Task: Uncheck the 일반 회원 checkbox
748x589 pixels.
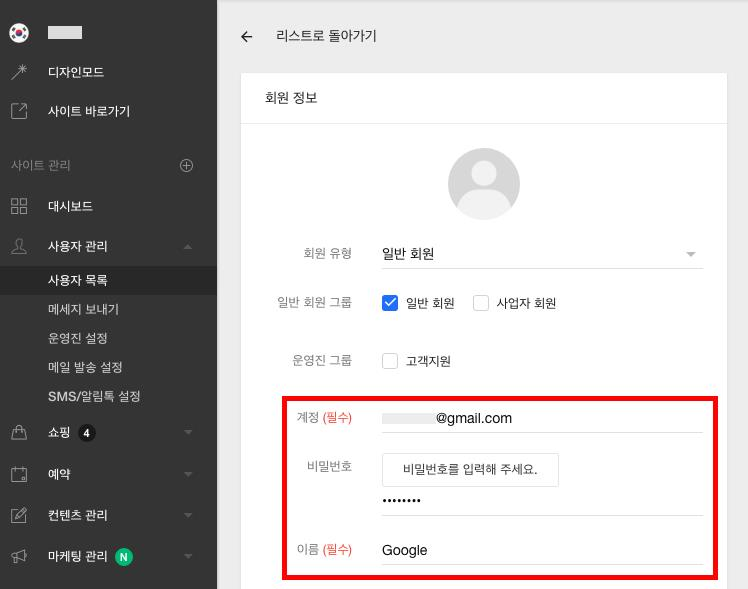Action: [390, 303]
